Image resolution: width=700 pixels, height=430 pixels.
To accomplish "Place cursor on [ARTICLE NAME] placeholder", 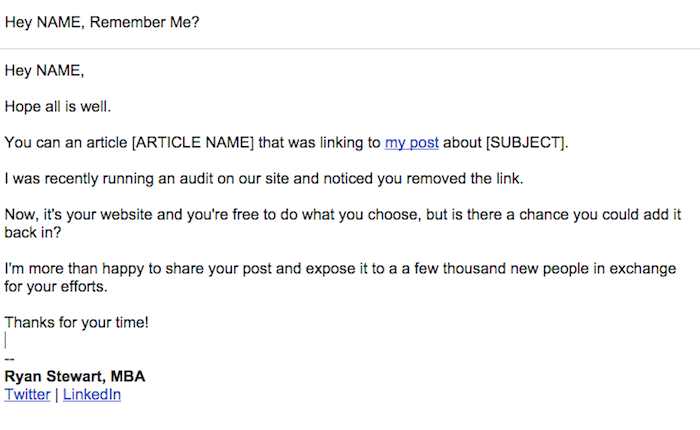I will coord(192,142).
